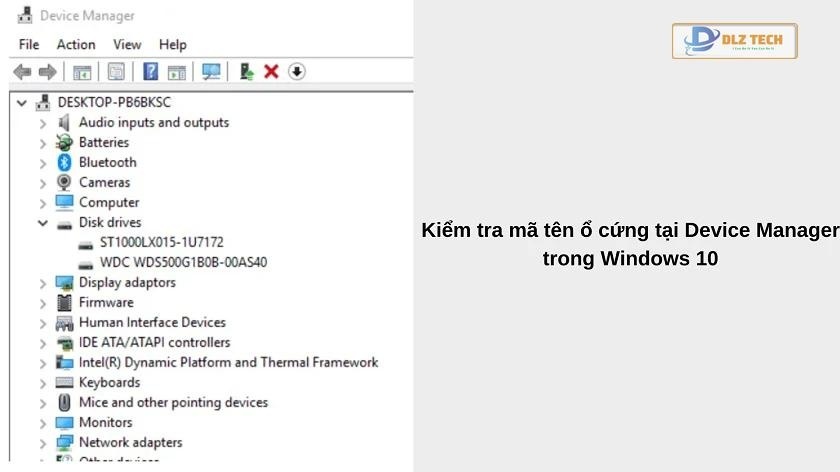Click the DESKTOP-PB6BKSC computer icon
Image resolution: width=840 pixels, height=472 pixels.
click(43, 102)
